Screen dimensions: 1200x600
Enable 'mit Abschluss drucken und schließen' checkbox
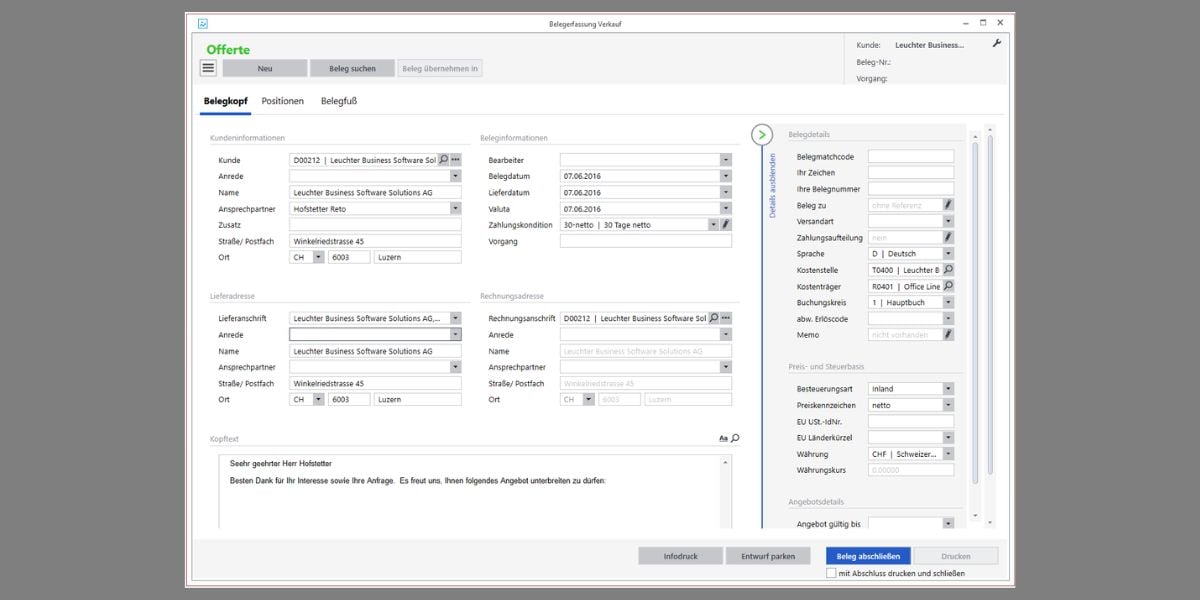click(x=831, y=573)
